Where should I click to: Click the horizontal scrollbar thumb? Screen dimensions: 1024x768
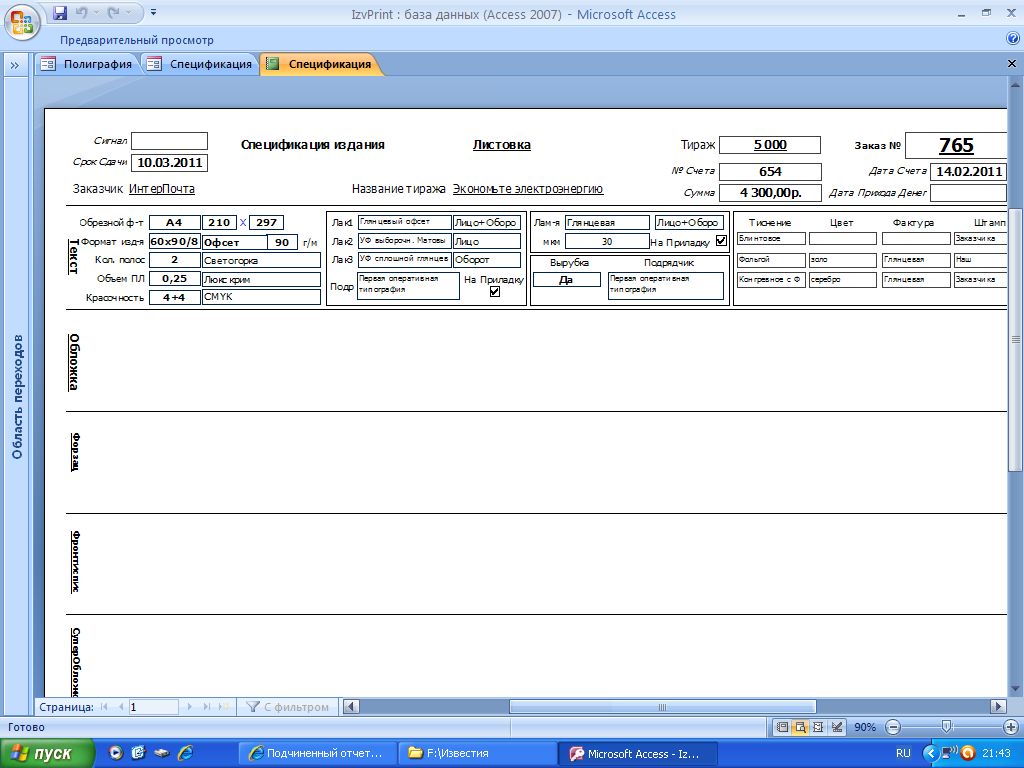(x=662, y=707)
